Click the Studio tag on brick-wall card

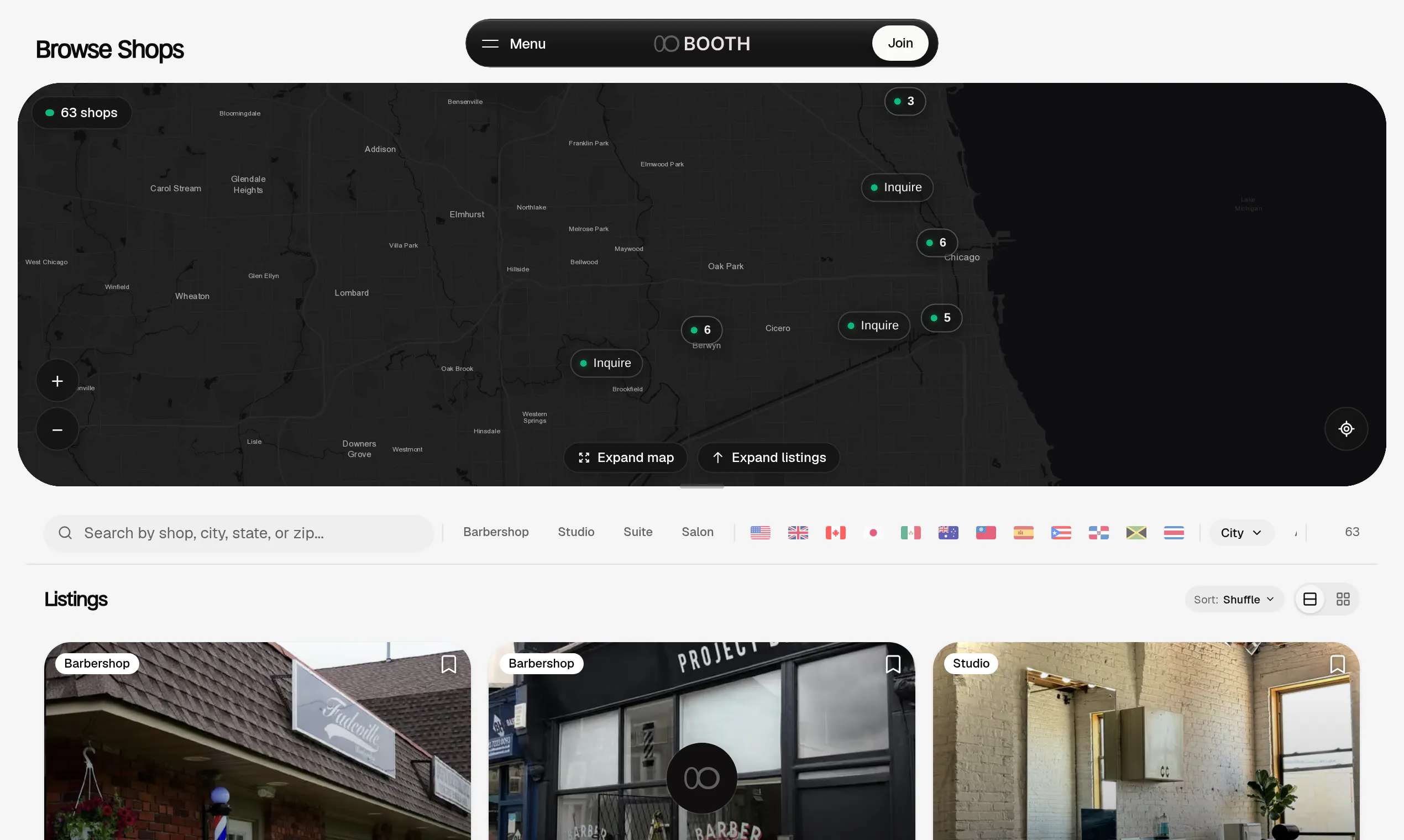pyautogui.click(x=971, y=663)
